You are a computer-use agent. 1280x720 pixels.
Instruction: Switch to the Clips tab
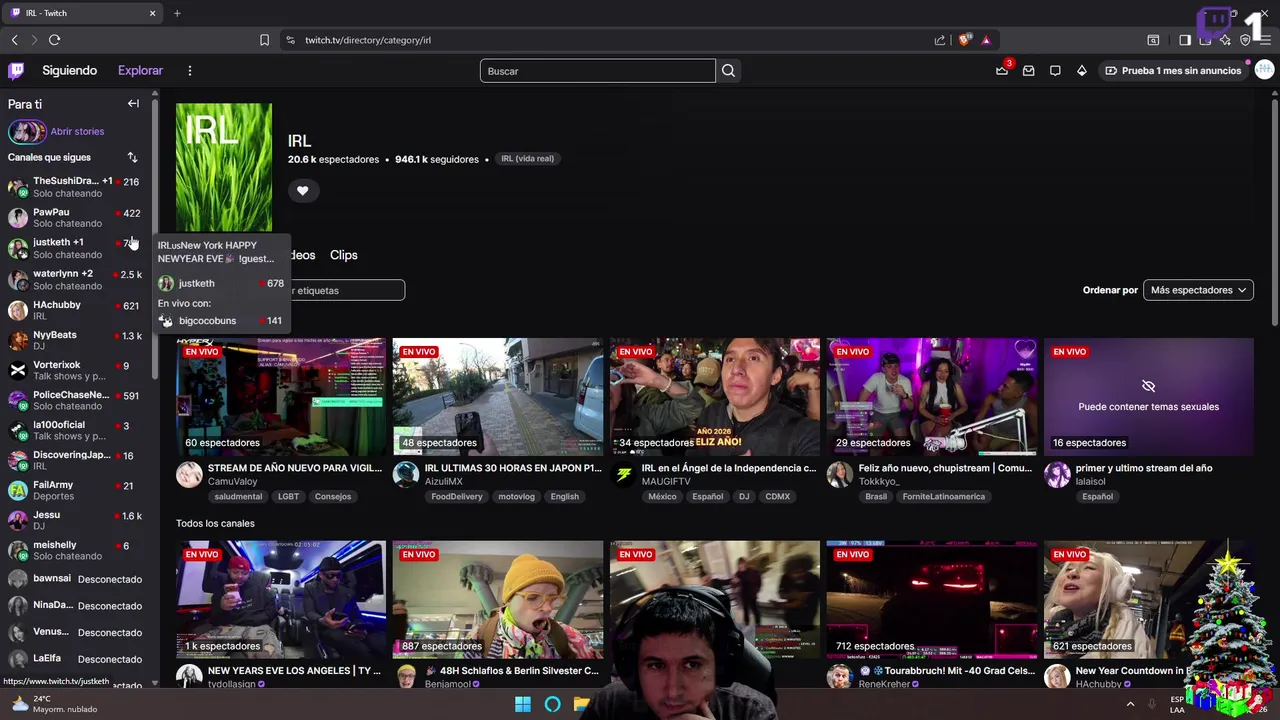[x=343, y=255]
